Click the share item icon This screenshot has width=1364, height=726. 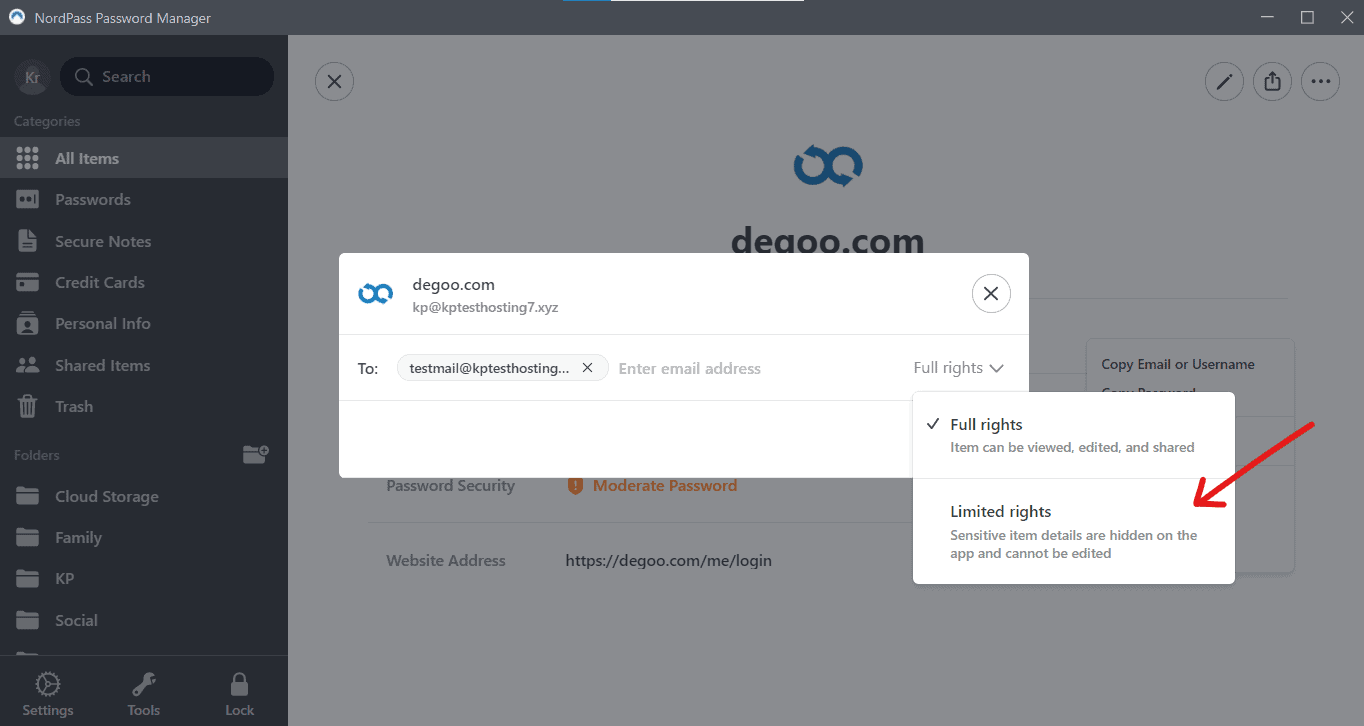click(x=1272, y=82)
